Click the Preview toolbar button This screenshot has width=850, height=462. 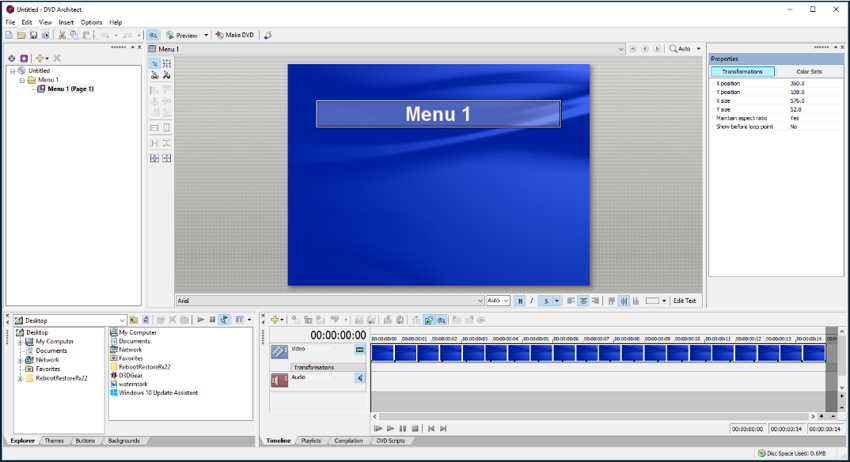[182, 35]
